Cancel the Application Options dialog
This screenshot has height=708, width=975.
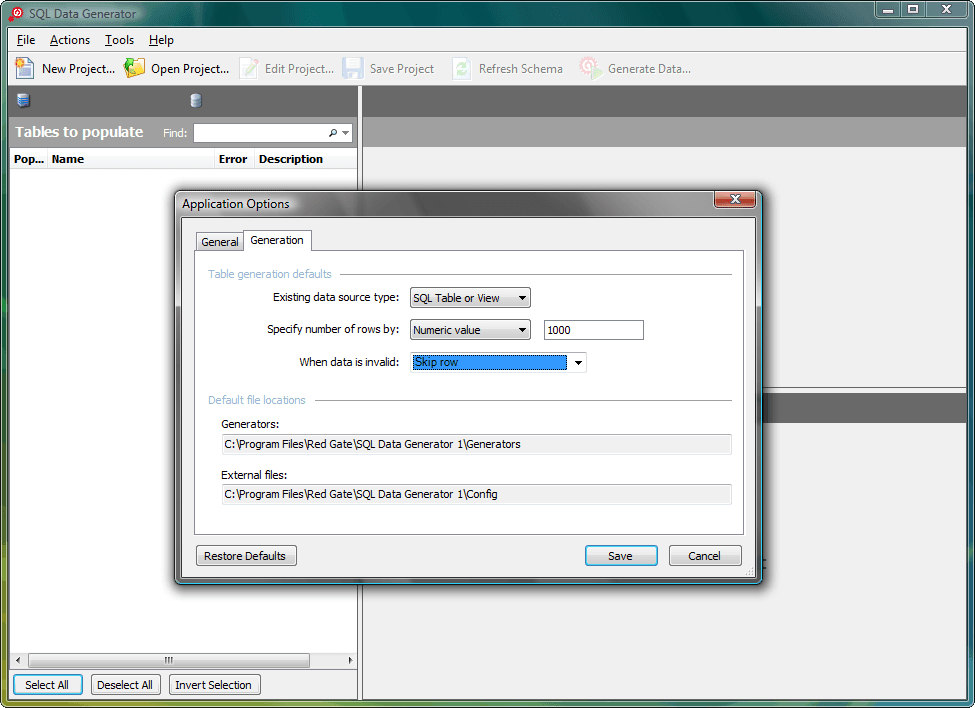point(705,556)
